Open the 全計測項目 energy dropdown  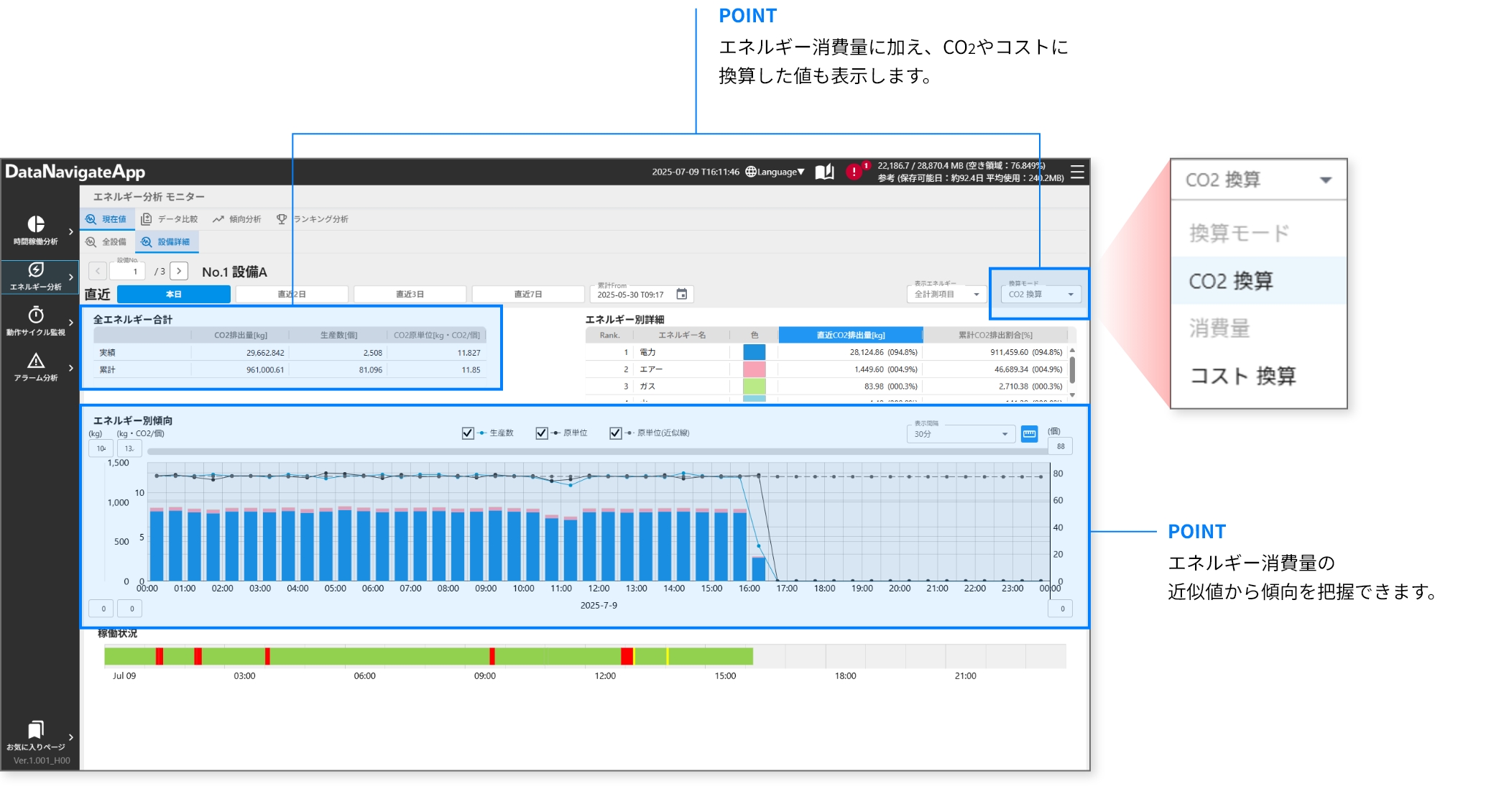[x=946, y=294]
